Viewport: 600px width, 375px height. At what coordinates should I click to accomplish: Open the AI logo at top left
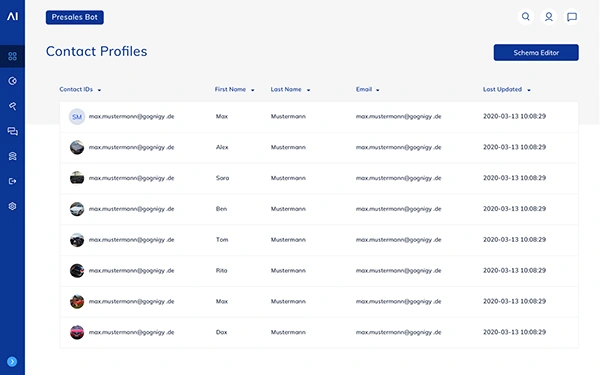pos(12,16)
